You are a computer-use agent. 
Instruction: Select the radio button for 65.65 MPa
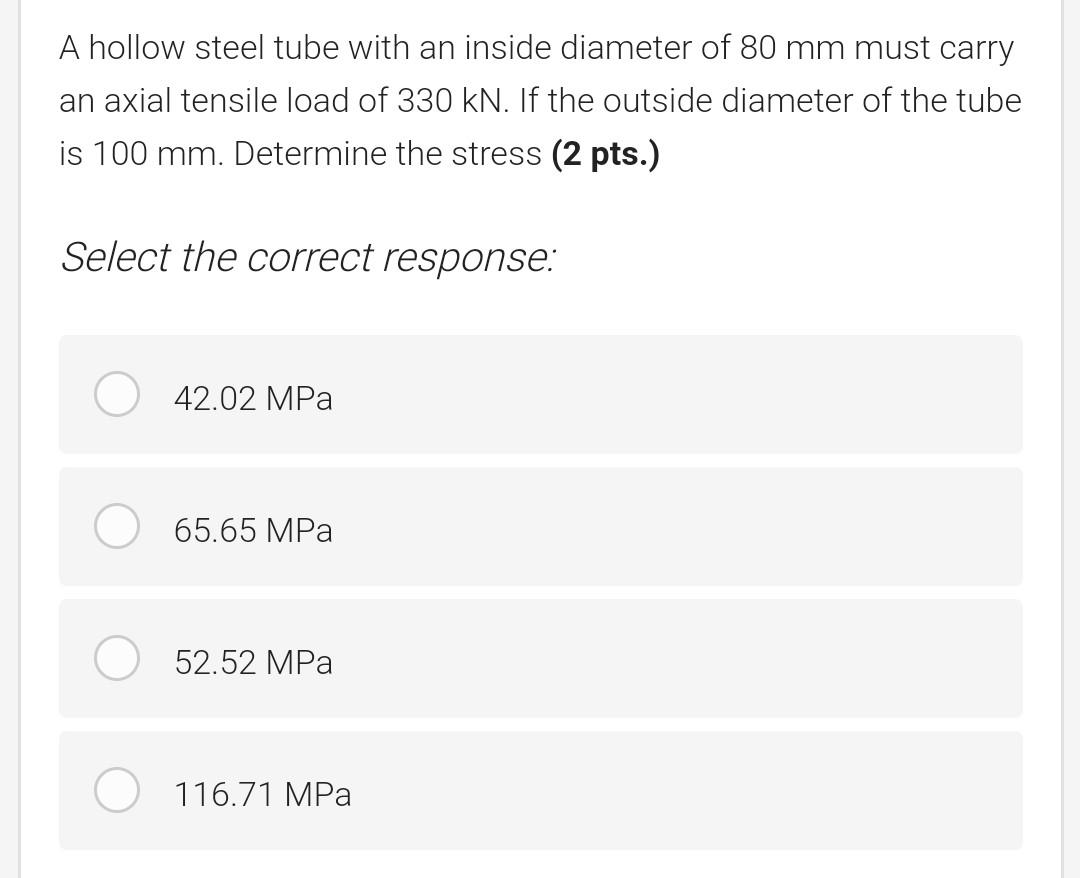coord(116,526)
